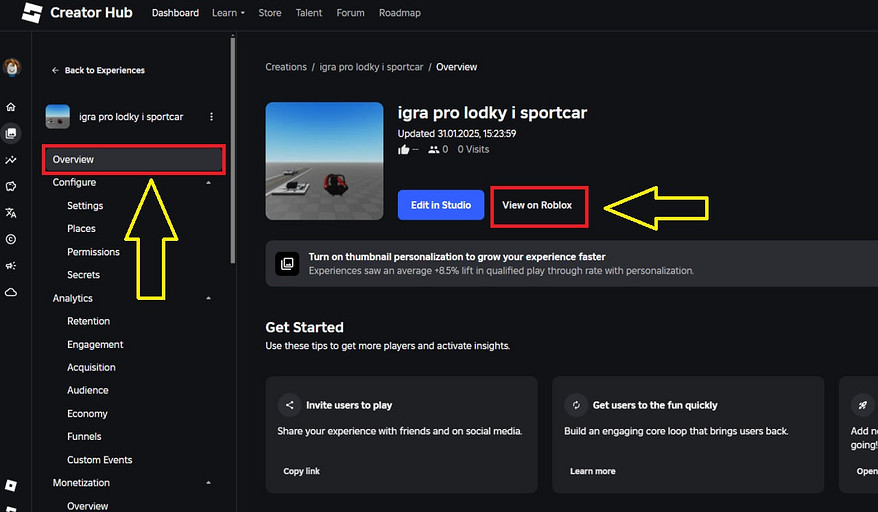Open the Analytics graph icon in left rail
This screenshot has height=512, width=878.
(11, 160)
